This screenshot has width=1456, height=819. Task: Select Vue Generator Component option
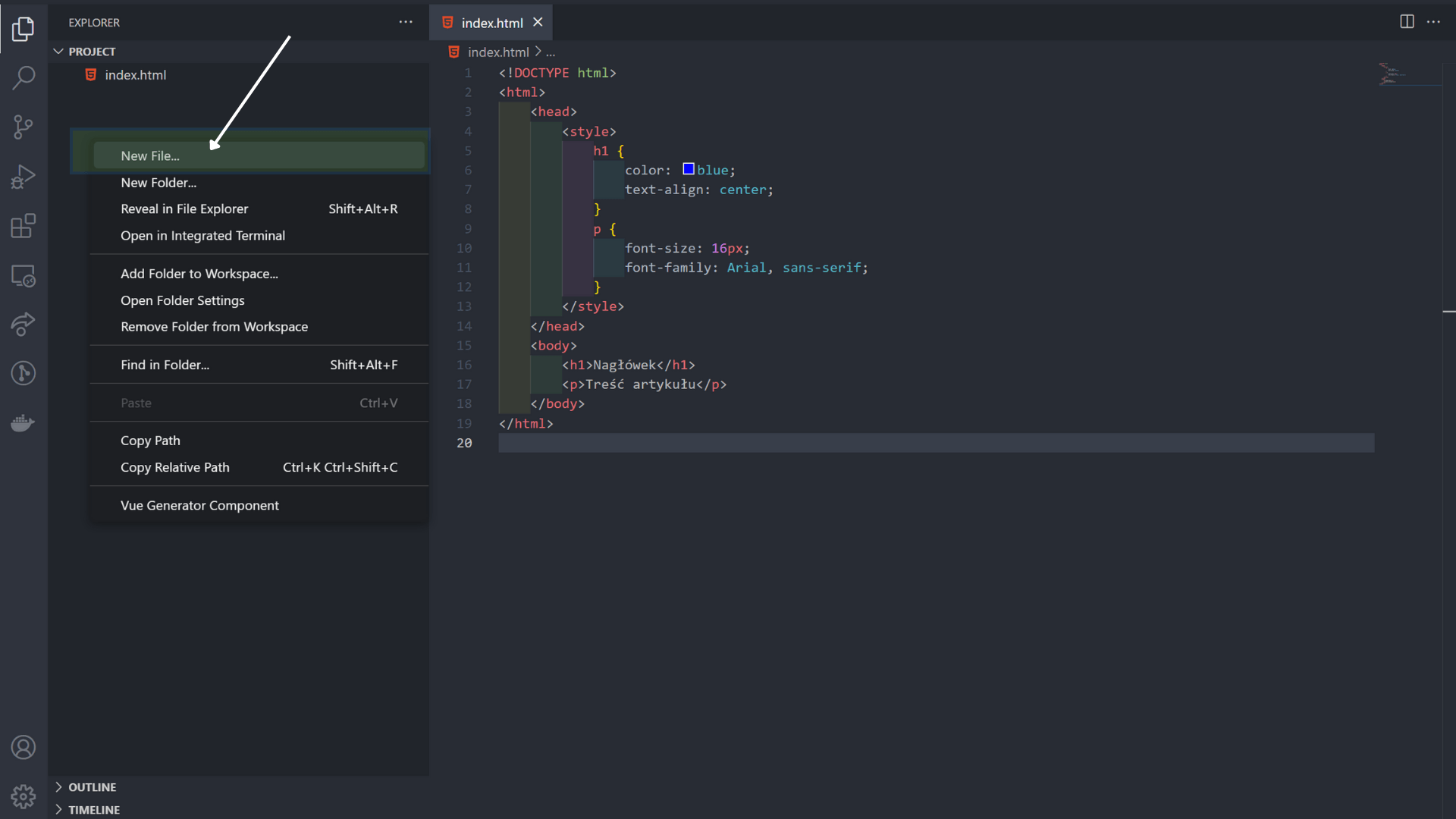point(200,504)
